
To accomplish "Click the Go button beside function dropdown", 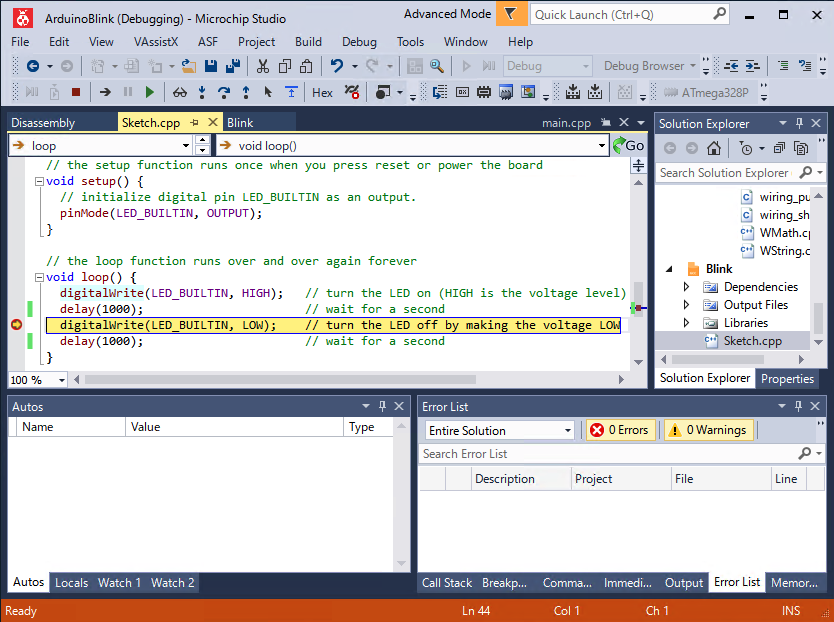I will [x=628, y=146].
